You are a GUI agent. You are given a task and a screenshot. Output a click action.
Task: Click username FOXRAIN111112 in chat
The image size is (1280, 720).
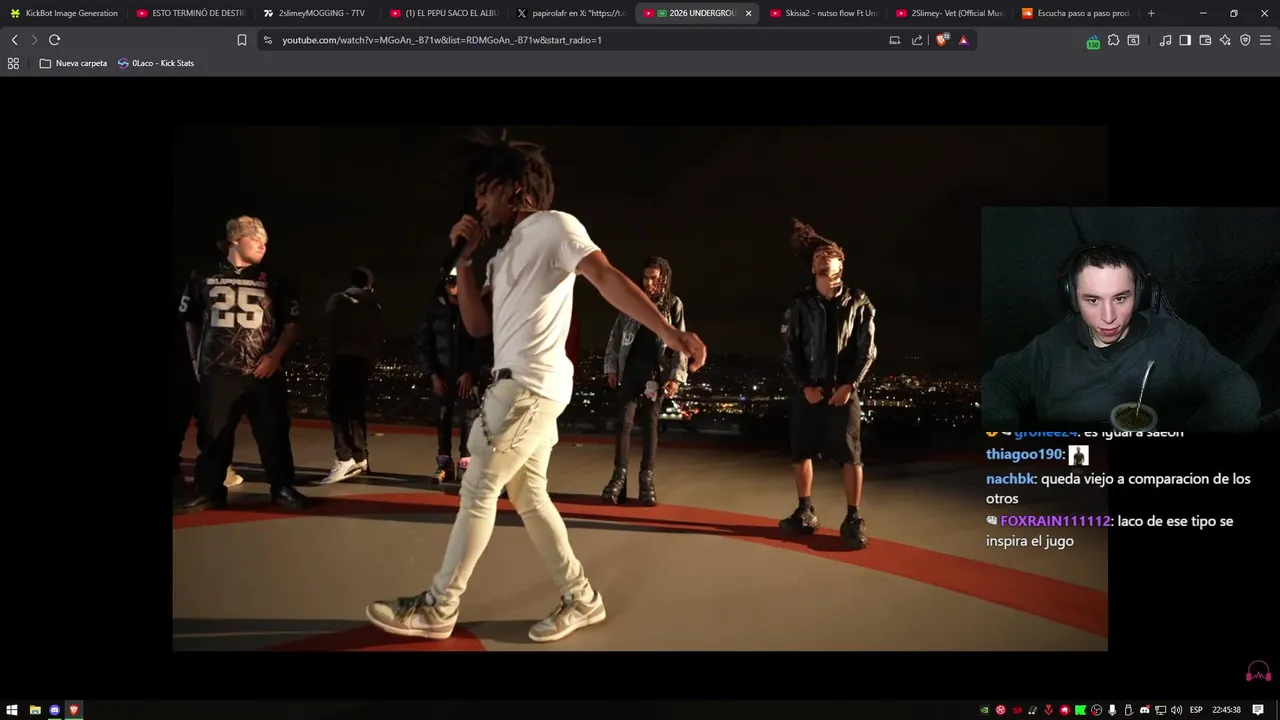click(1055, 521)
